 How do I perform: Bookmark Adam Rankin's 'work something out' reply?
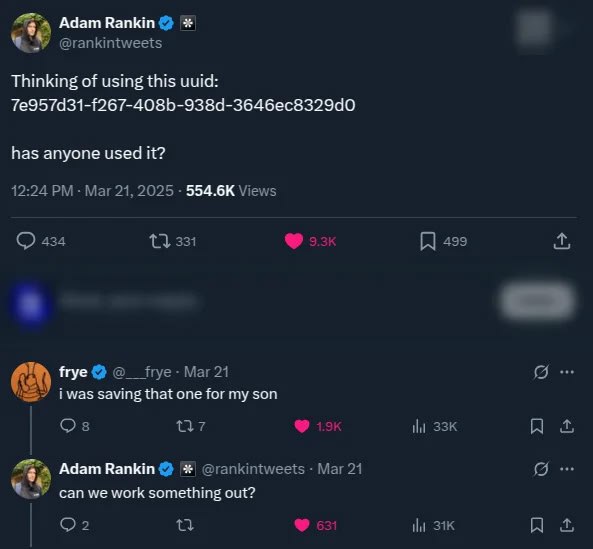coord(537,525)
